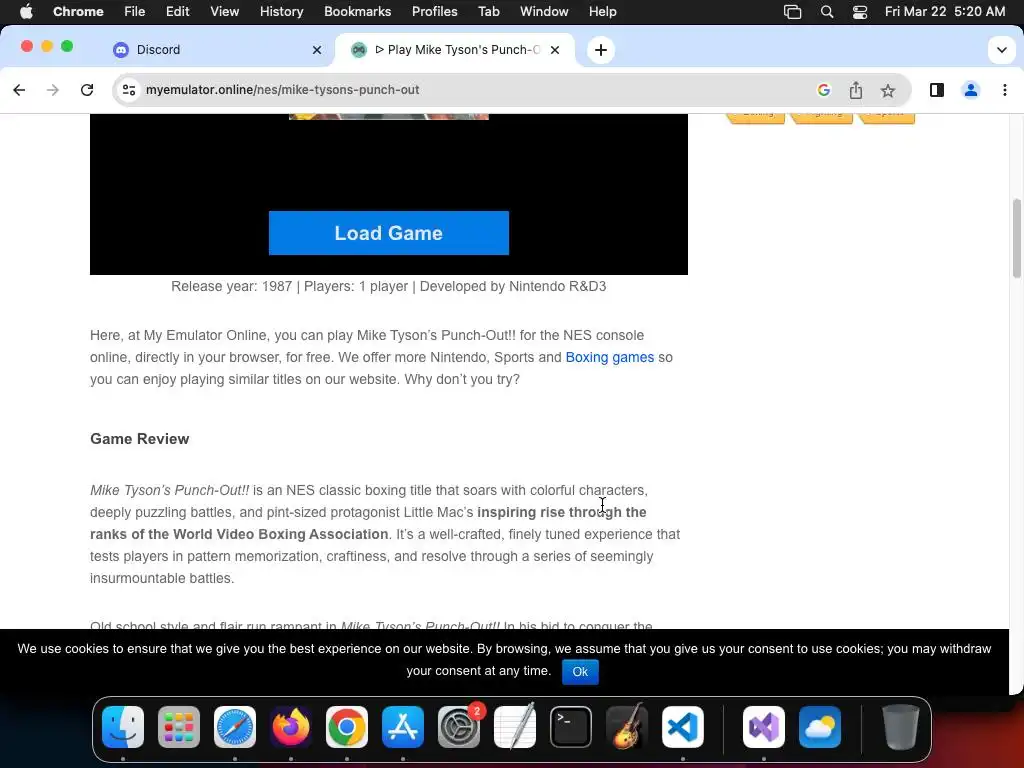The height and width of the screenshot is (768, 1024).
Task: View site information icon in address bar
Action: (x=129, y=90)
